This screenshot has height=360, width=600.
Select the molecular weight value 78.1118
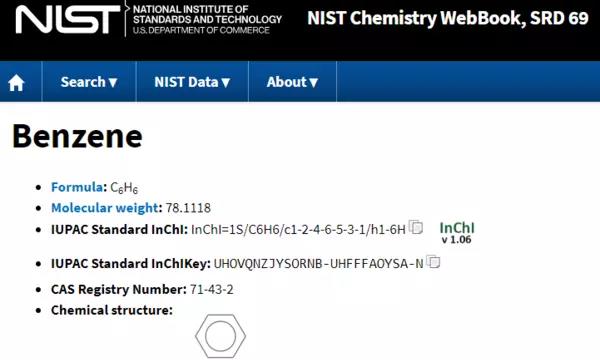click(x=188, y=208)
